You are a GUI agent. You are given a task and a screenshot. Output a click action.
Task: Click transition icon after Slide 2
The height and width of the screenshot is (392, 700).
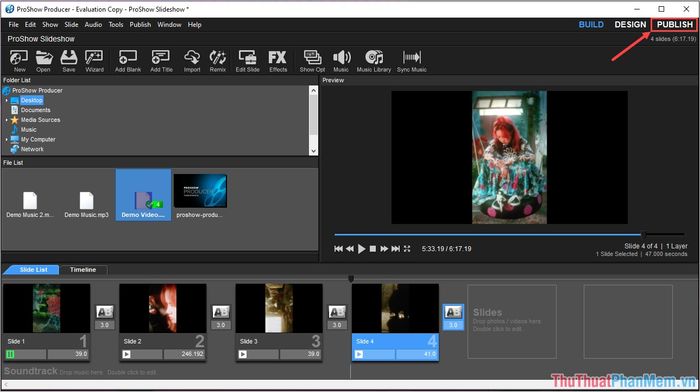pos(221,312)
